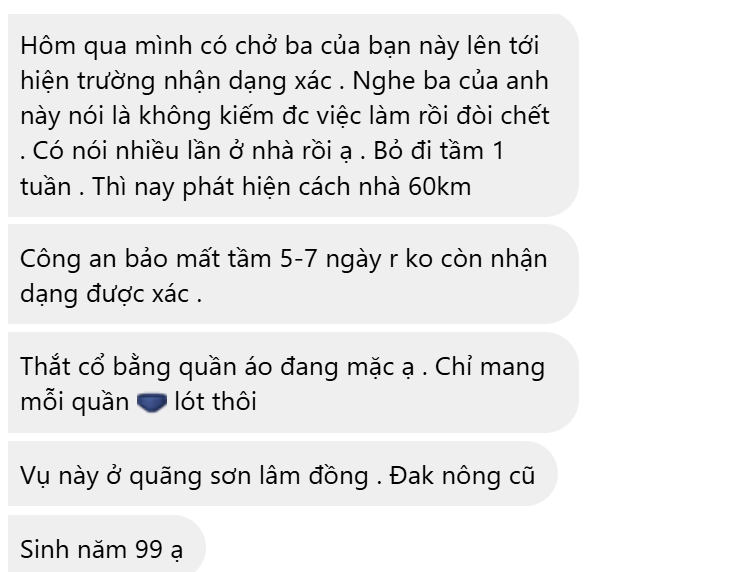Click the word "tuần" in the first message

[x=46, y=187]
